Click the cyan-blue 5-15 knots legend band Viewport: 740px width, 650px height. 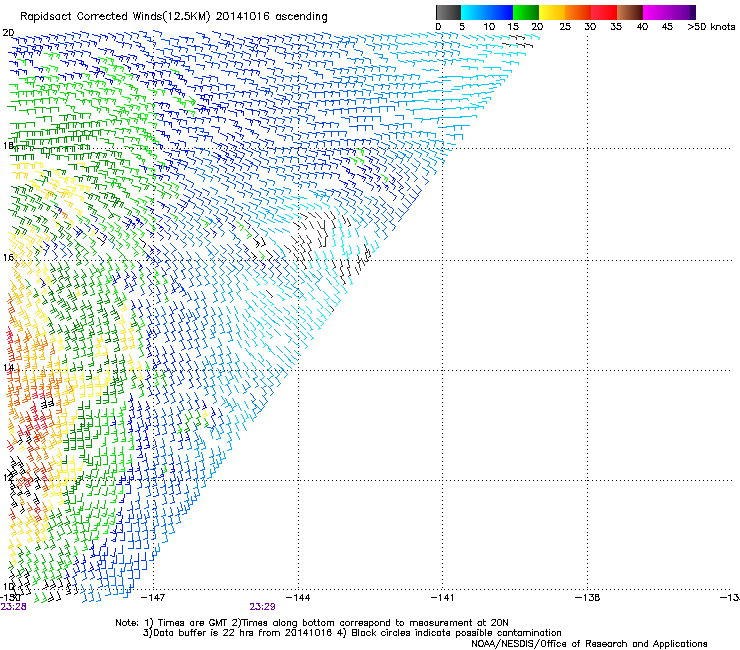tap(487, 12)
